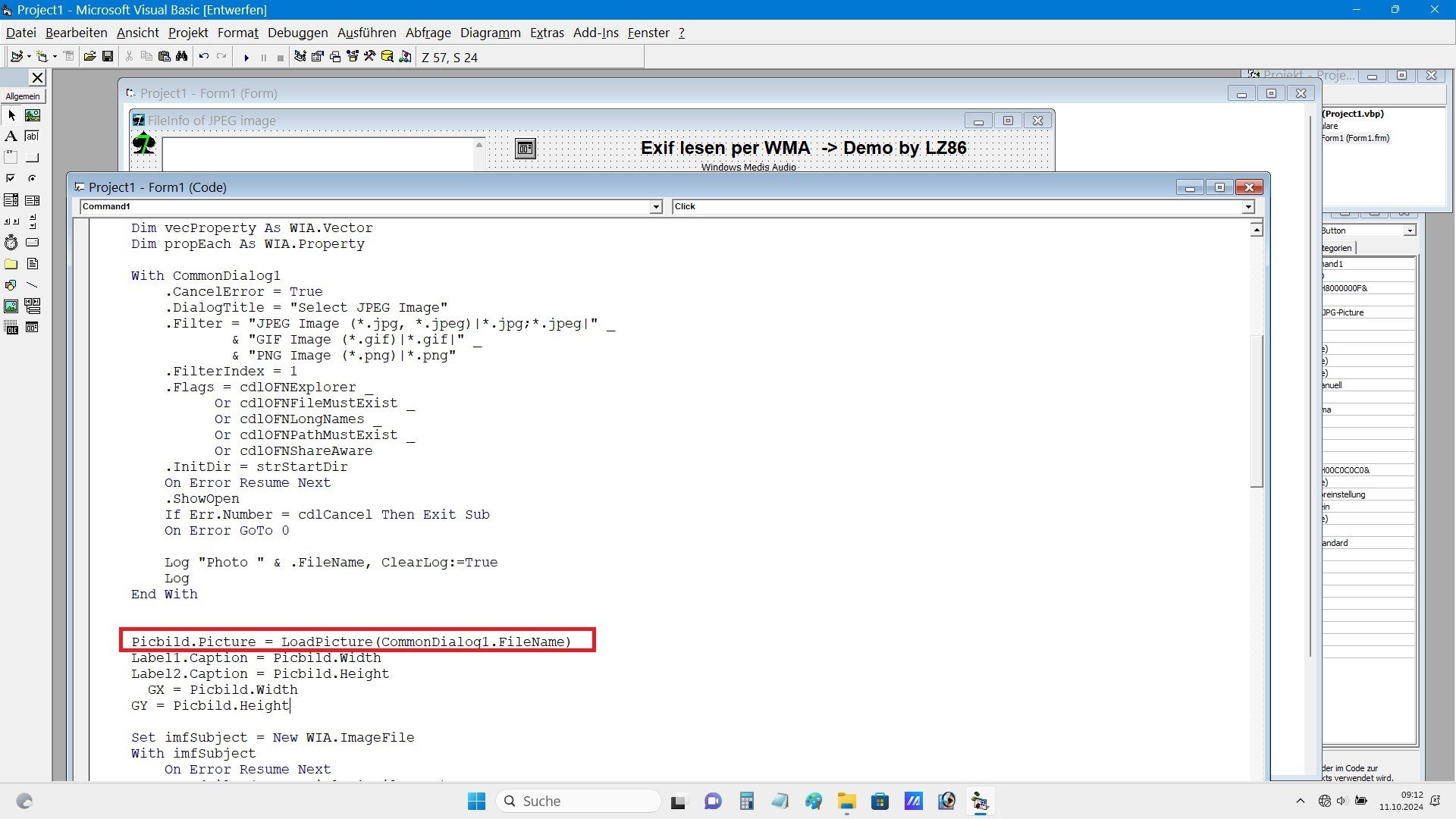Open the Project Explorer toolbar icon
The image size is (1456, 819).
click(300, 57)
